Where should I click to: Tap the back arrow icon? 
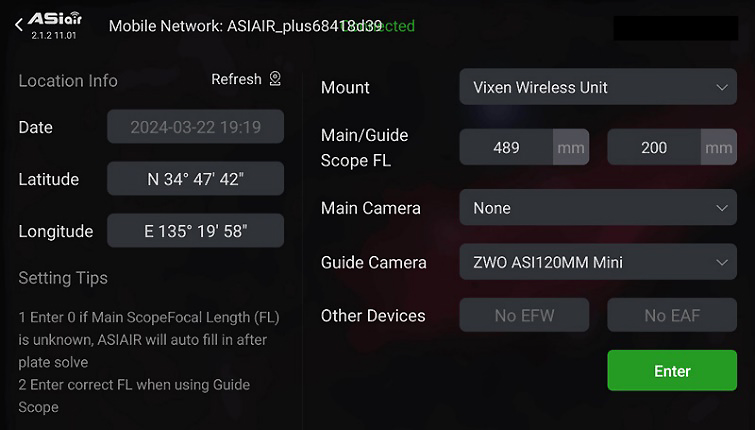[x=19, y=25]
